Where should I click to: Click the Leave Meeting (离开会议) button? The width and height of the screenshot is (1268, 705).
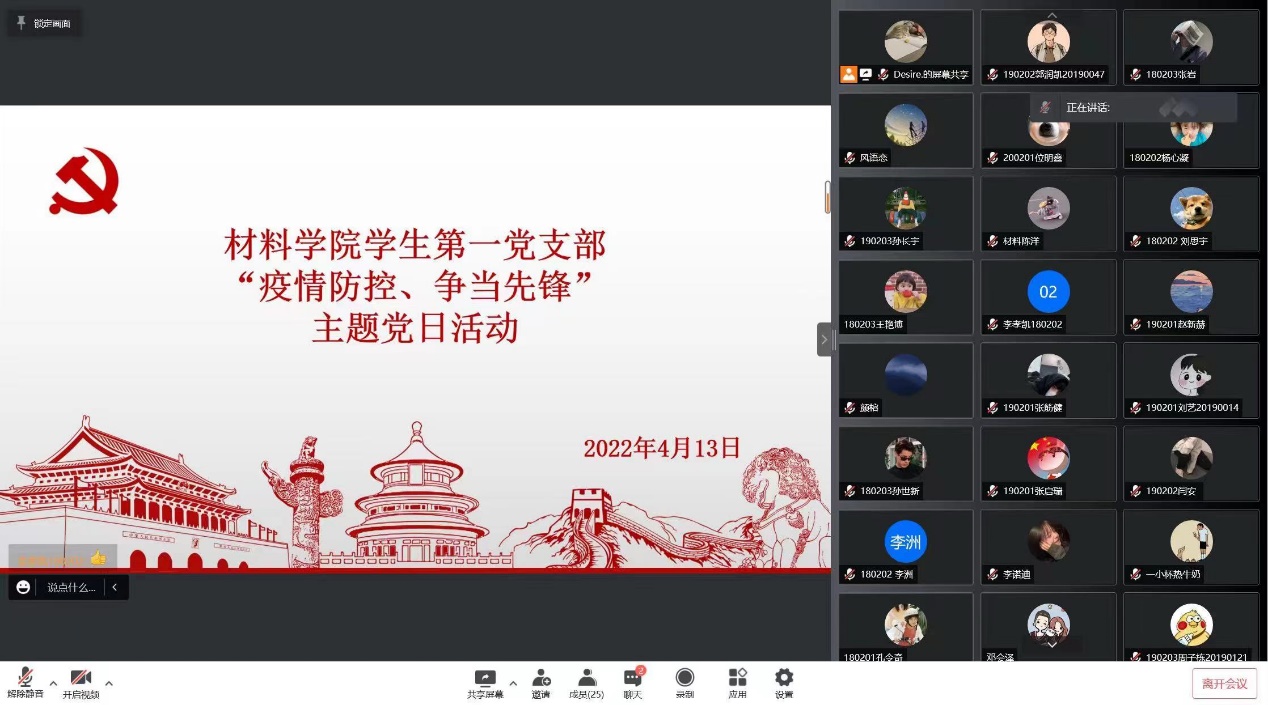point(1224,684)
